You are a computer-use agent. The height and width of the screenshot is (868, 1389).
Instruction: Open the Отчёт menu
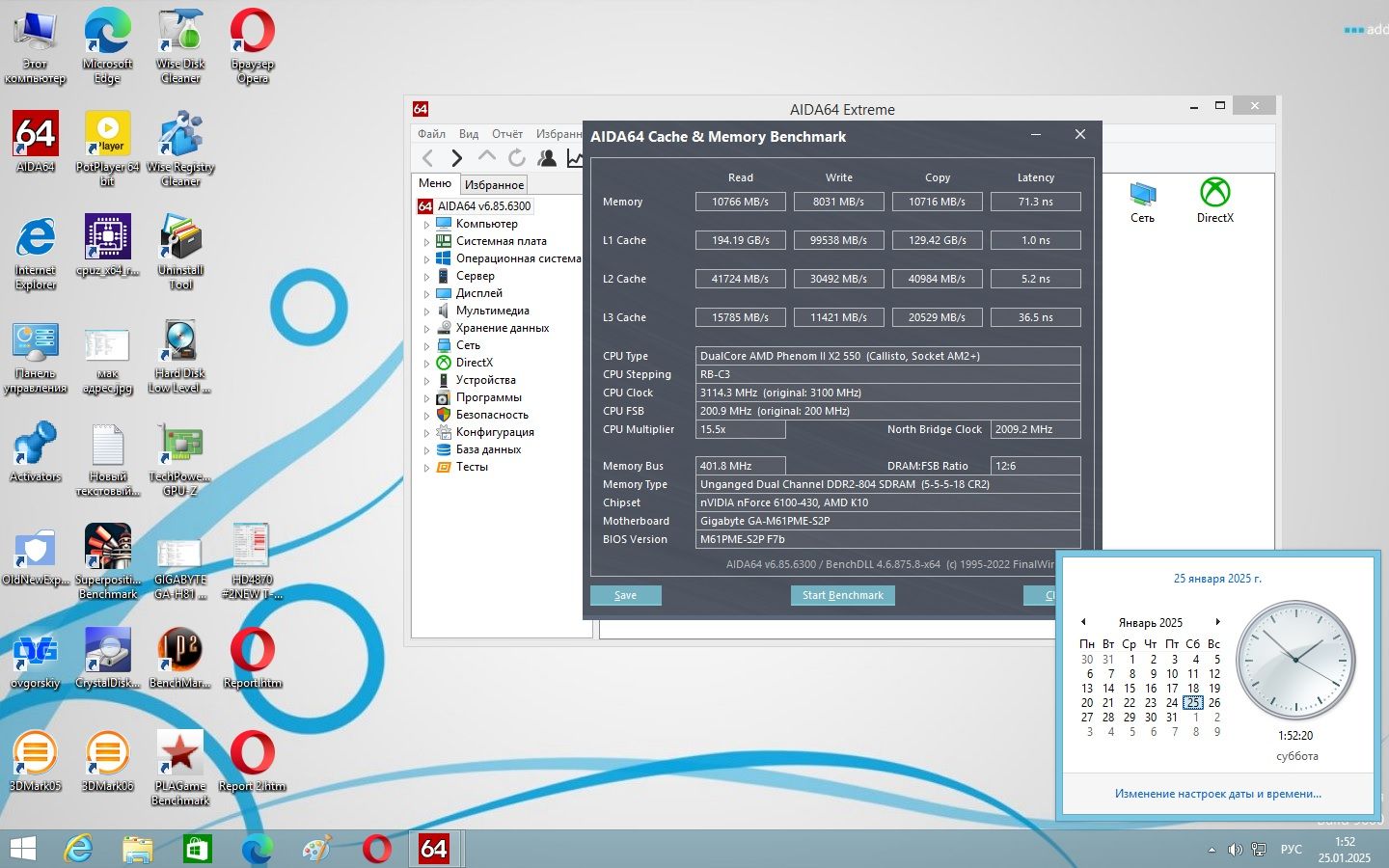click(507, 134)
